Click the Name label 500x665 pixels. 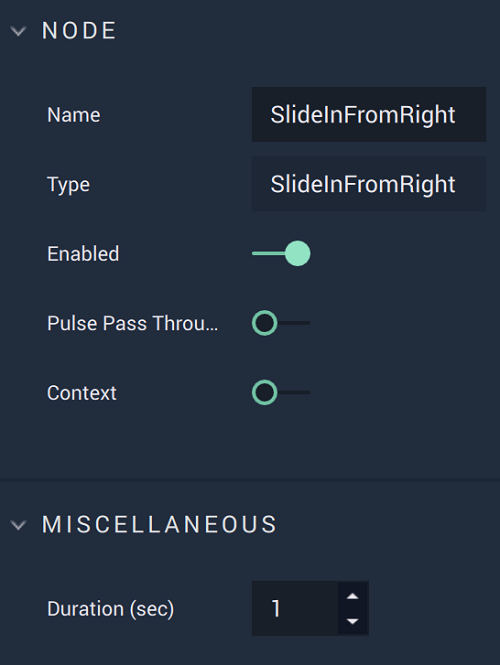[x=74, y=115]
